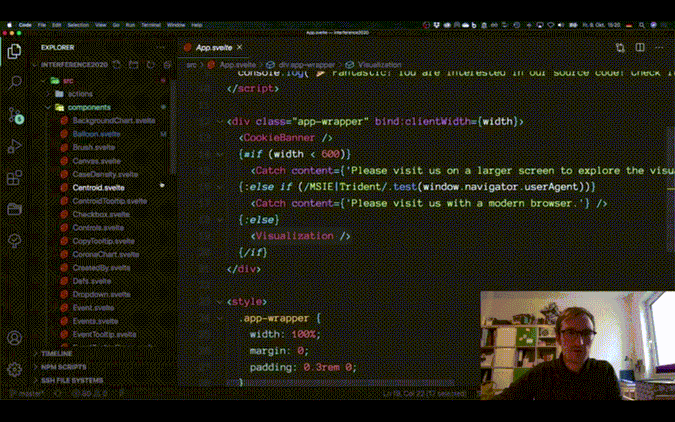Open Centroid.svelte file
This screenshot has height=422, width=675.
(98, 188)
